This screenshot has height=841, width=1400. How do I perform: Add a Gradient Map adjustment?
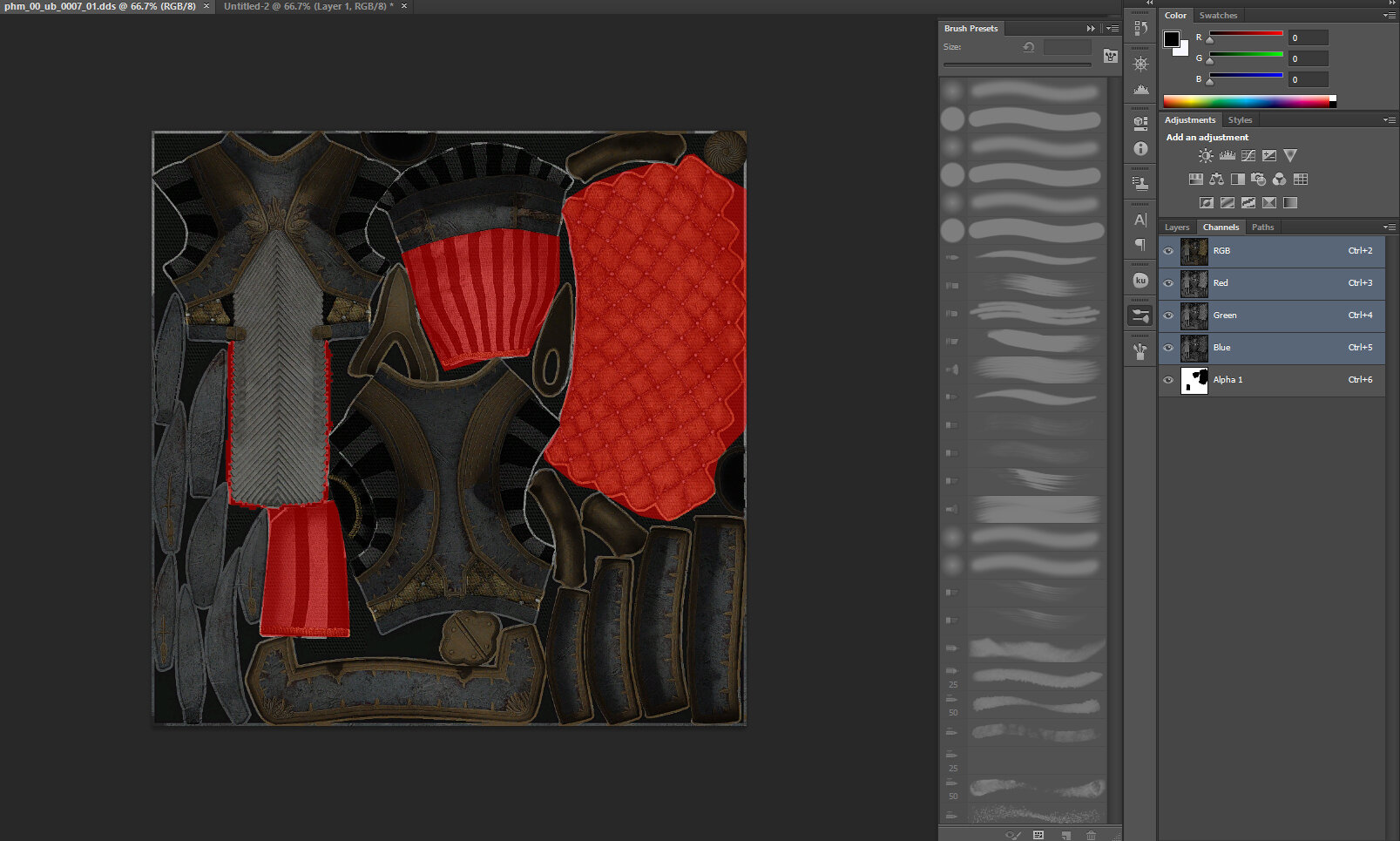(1290, 203)
